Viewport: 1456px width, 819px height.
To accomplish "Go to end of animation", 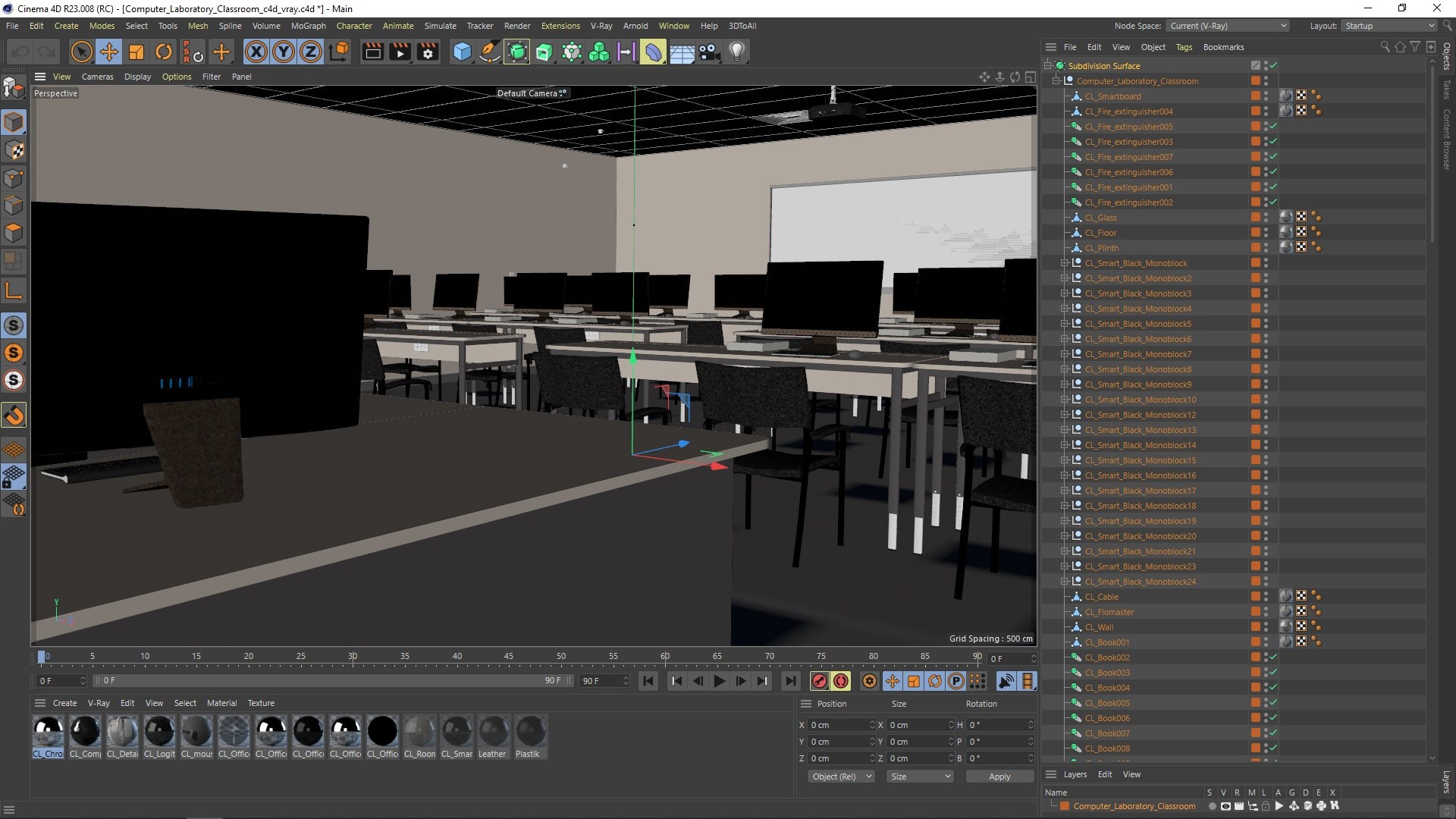I will [790, 681].
